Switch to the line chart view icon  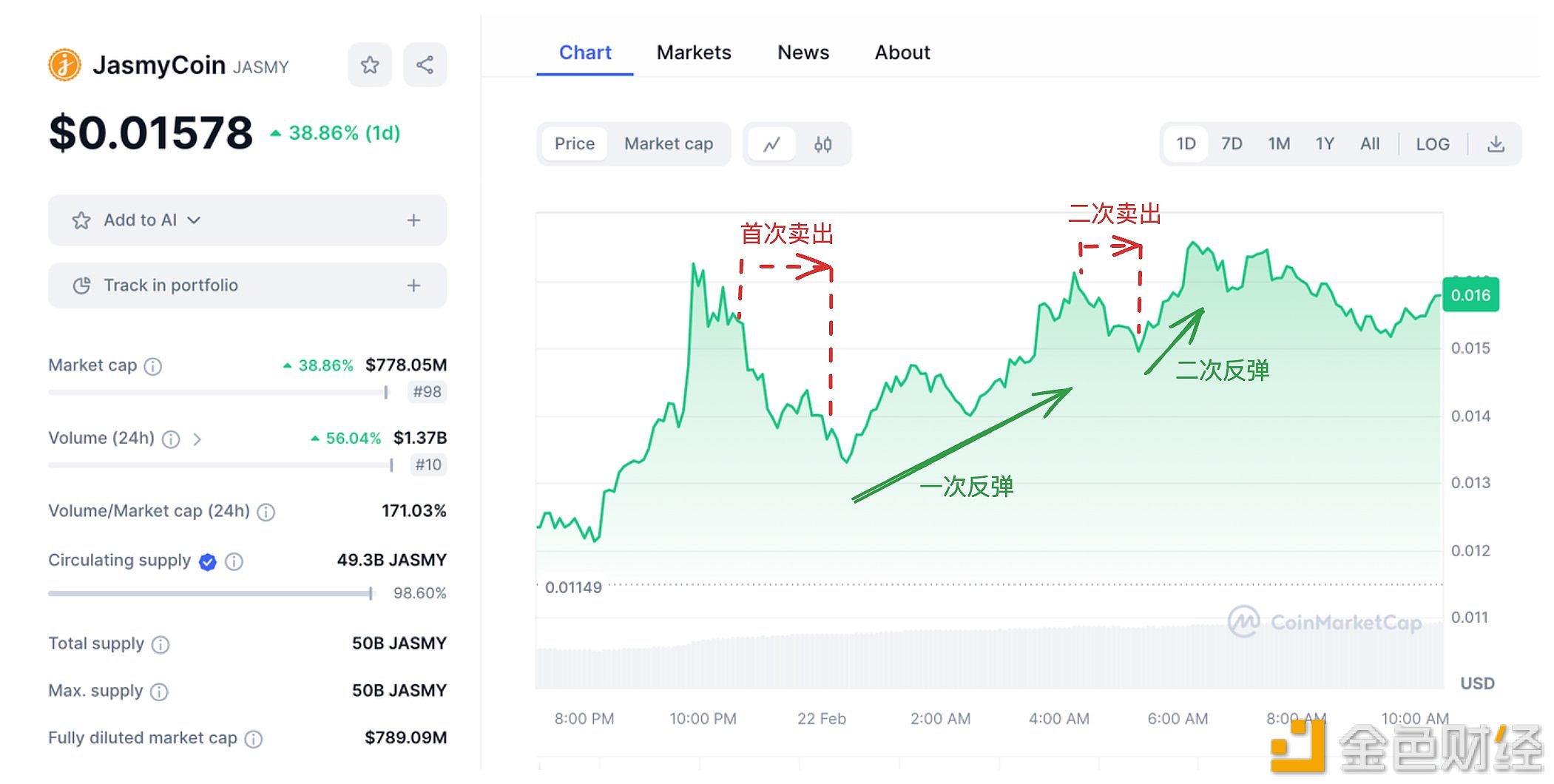coord(771,144)
